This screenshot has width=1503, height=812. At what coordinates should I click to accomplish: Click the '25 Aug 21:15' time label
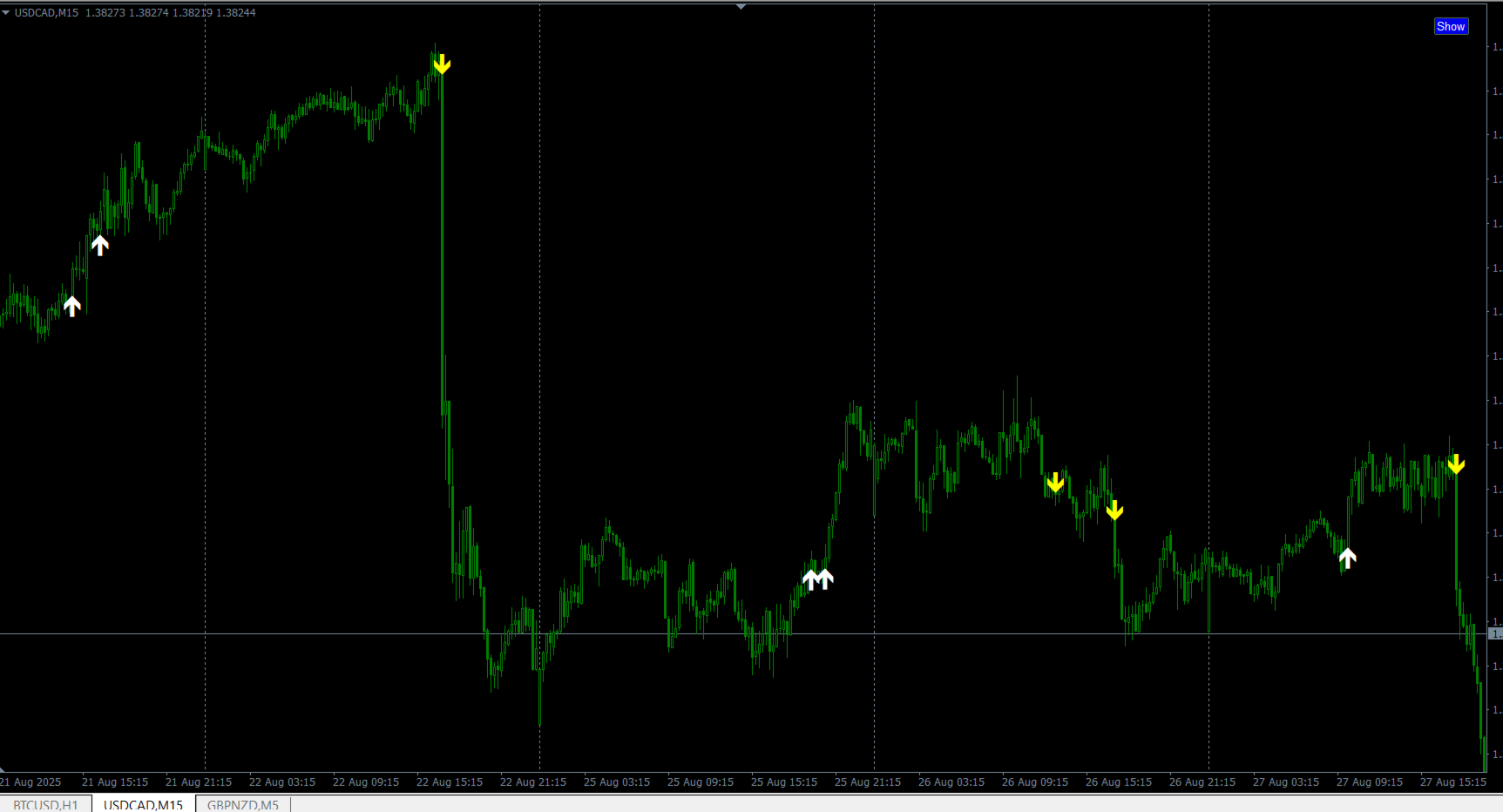tap(868, 782)
